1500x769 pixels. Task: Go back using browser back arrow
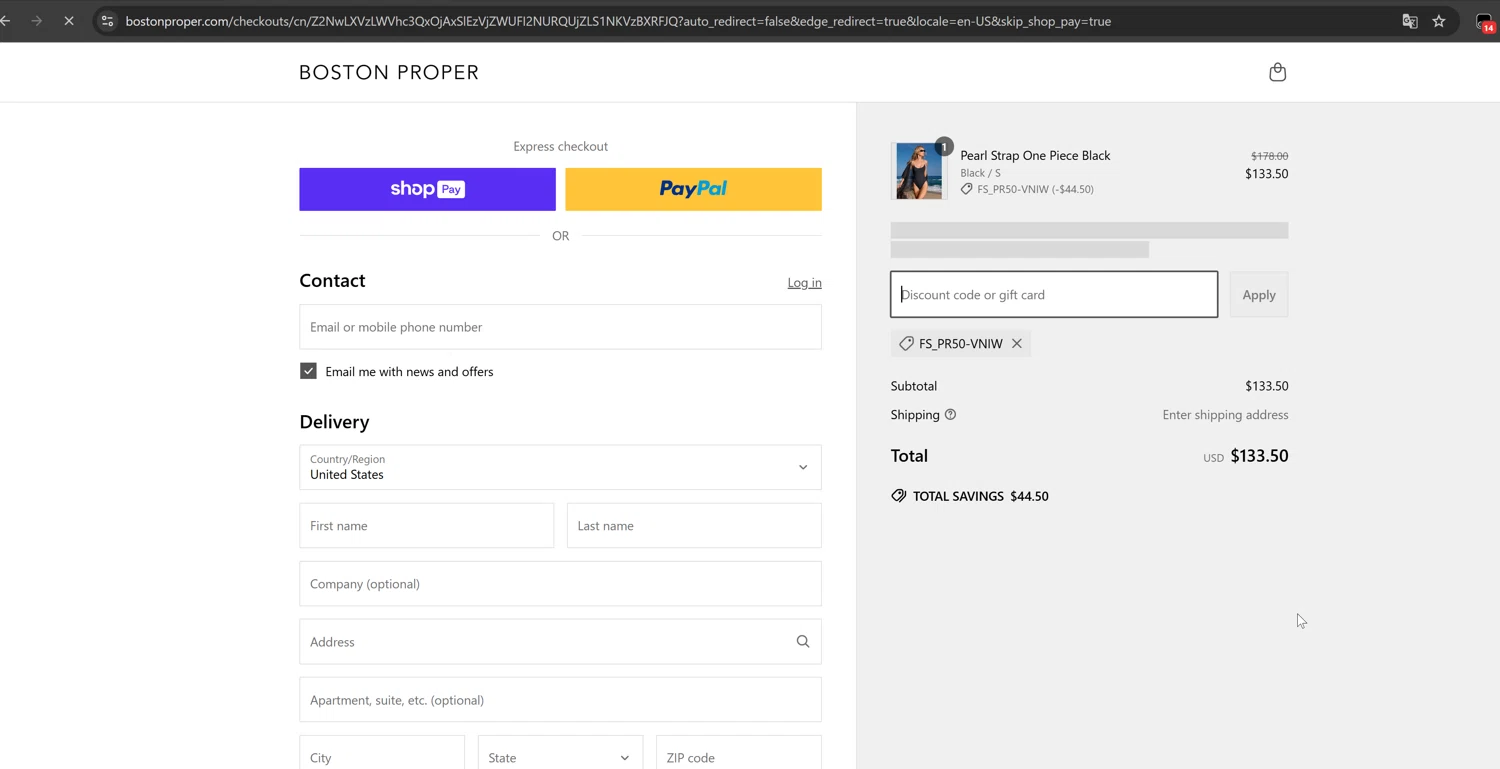6,21
